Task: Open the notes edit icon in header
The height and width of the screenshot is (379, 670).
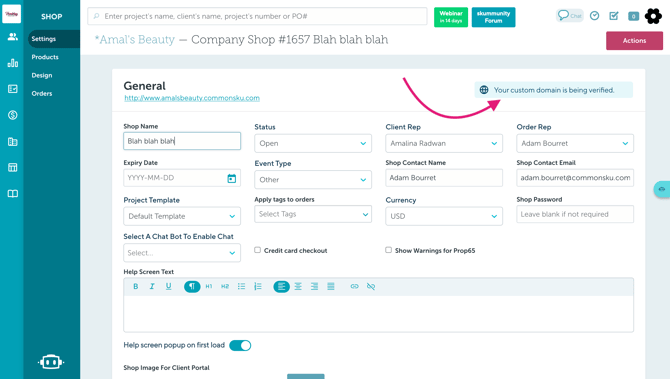Action: point(614,16)
